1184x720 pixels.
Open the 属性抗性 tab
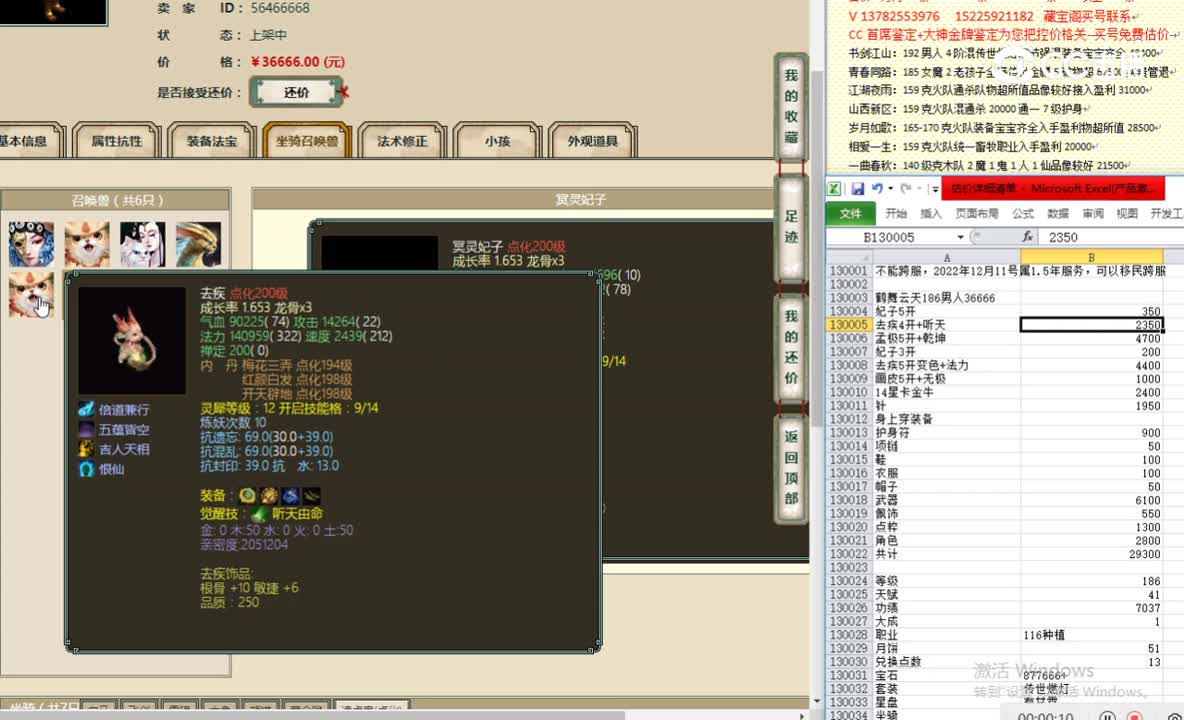[116, 140]
